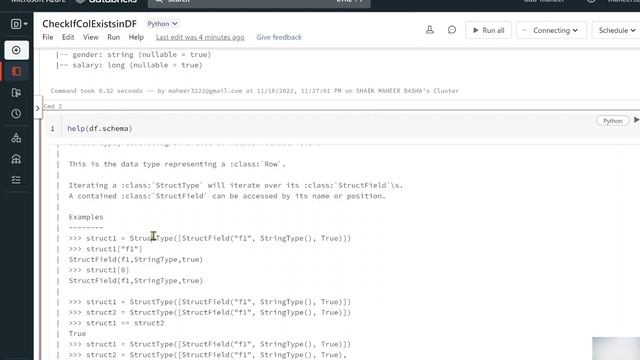Click the Run all button
This screenshot has height=360, width=640.
[x=488, y=30]
